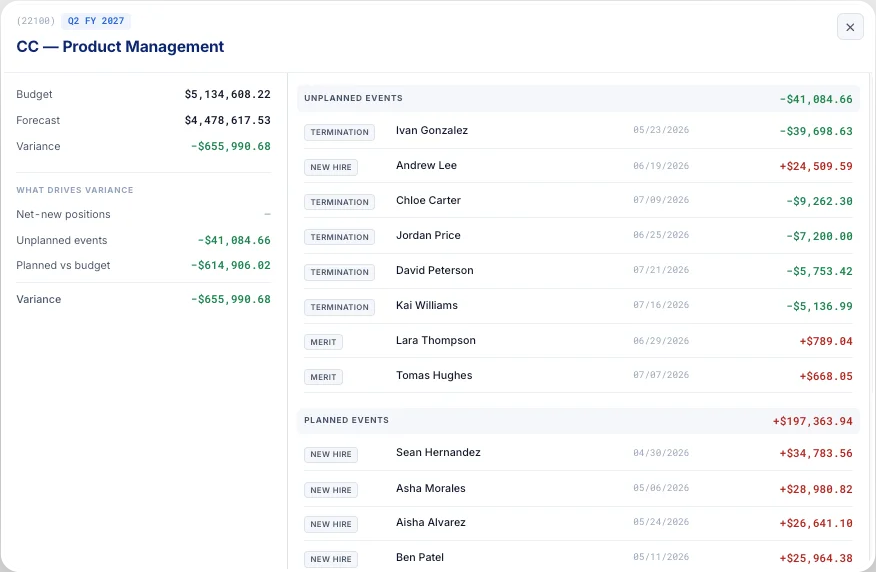
Task: Click the TERMINATION tag for David Peterson
Action: click(339, 272)
